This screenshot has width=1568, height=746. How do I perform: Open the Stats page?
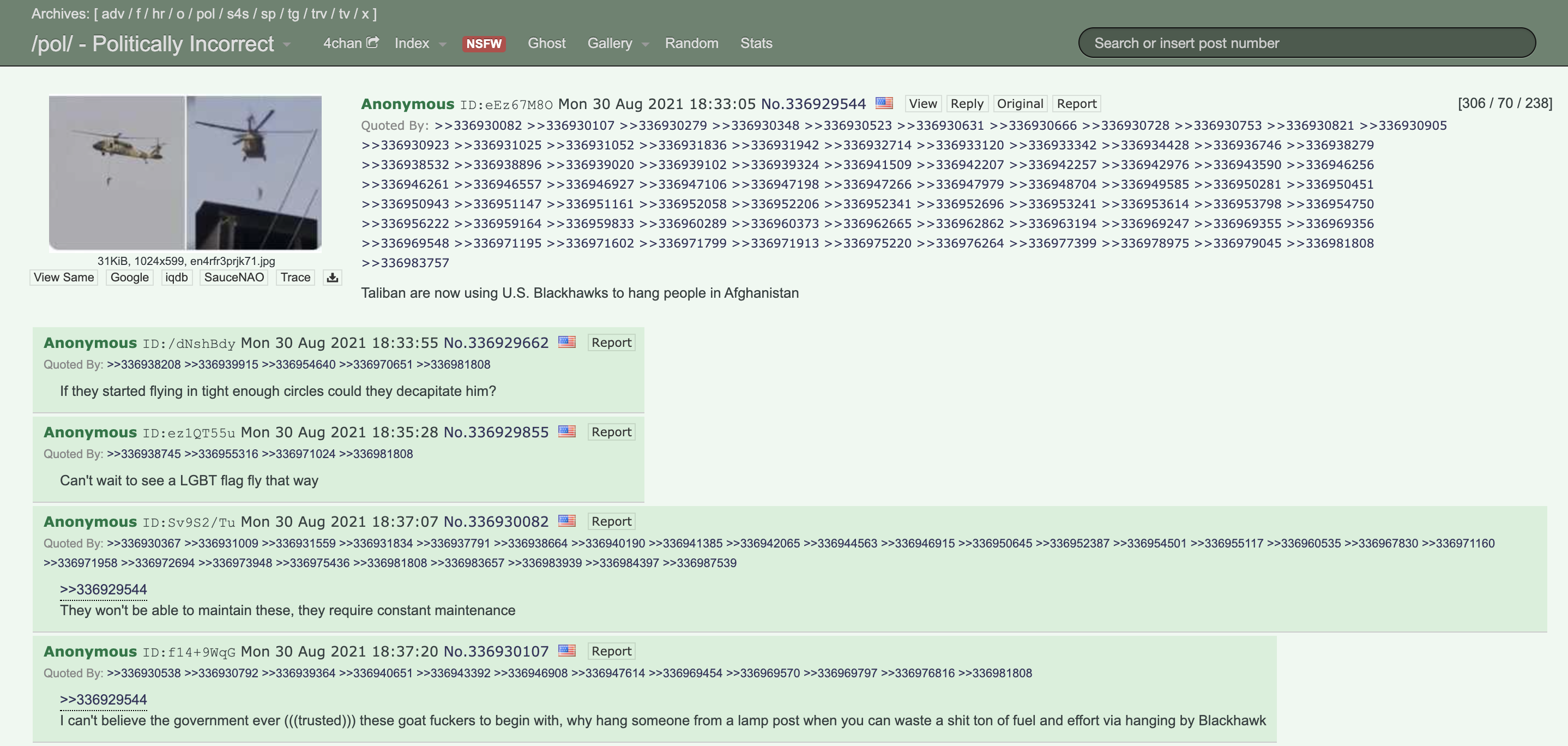pyautogui.click(x=756, y=43)
